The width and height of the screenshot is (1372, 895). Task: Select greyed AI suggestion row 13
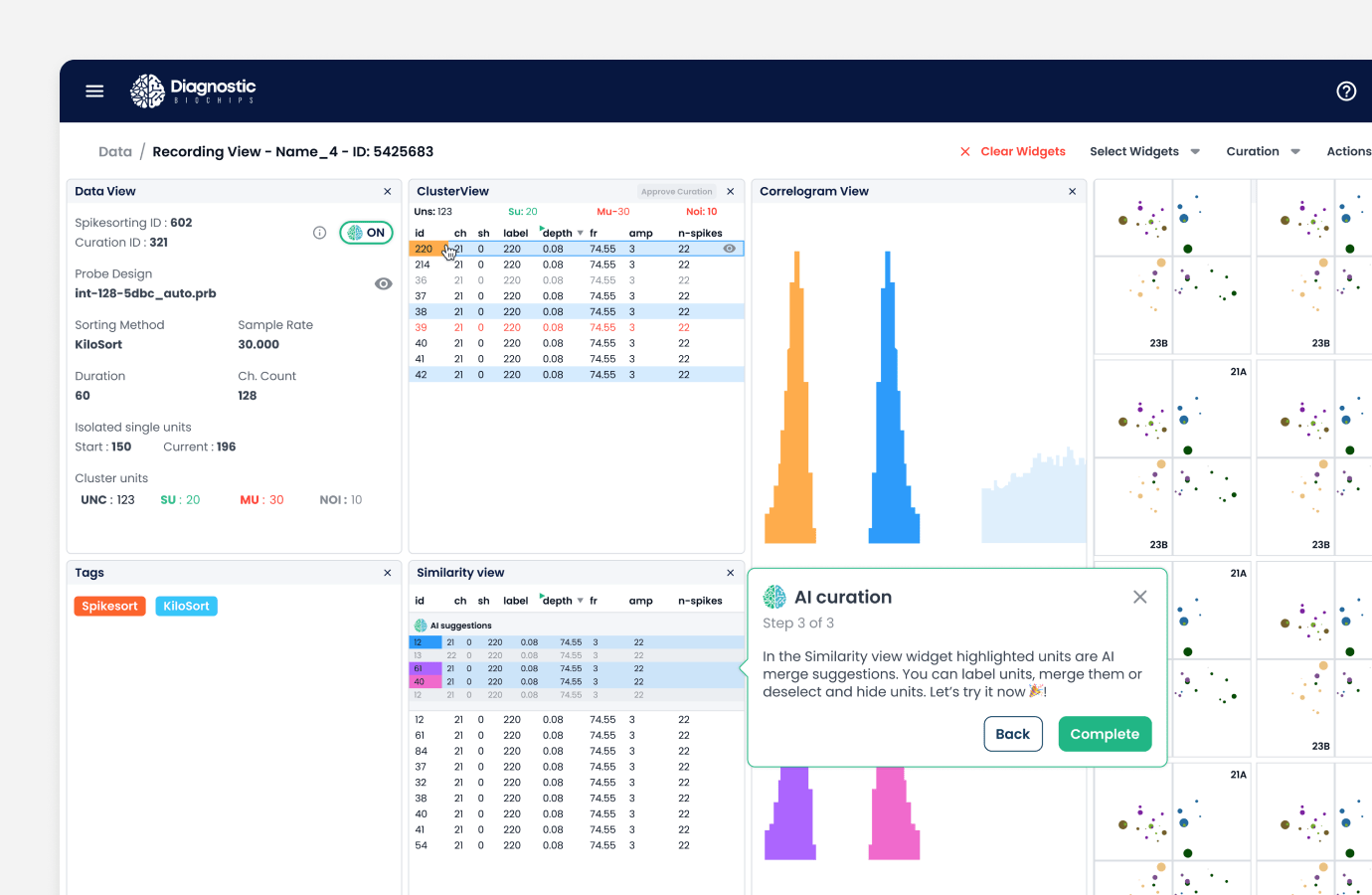tap(577, 655)
